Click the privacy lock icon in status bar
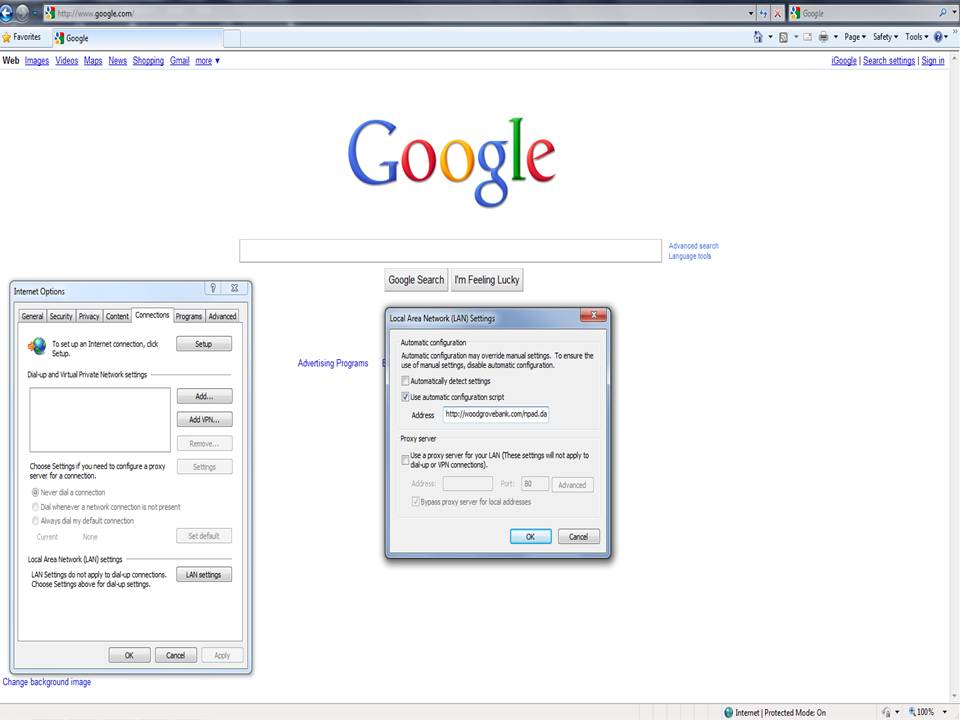960x720 pixels. click(x=886, y=713)
